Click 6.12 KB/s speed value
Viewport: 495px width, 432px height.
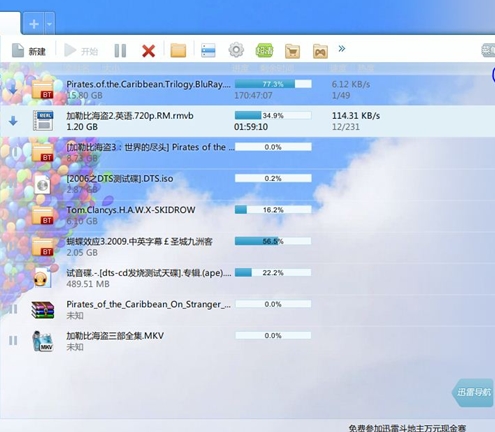[351, 84]
